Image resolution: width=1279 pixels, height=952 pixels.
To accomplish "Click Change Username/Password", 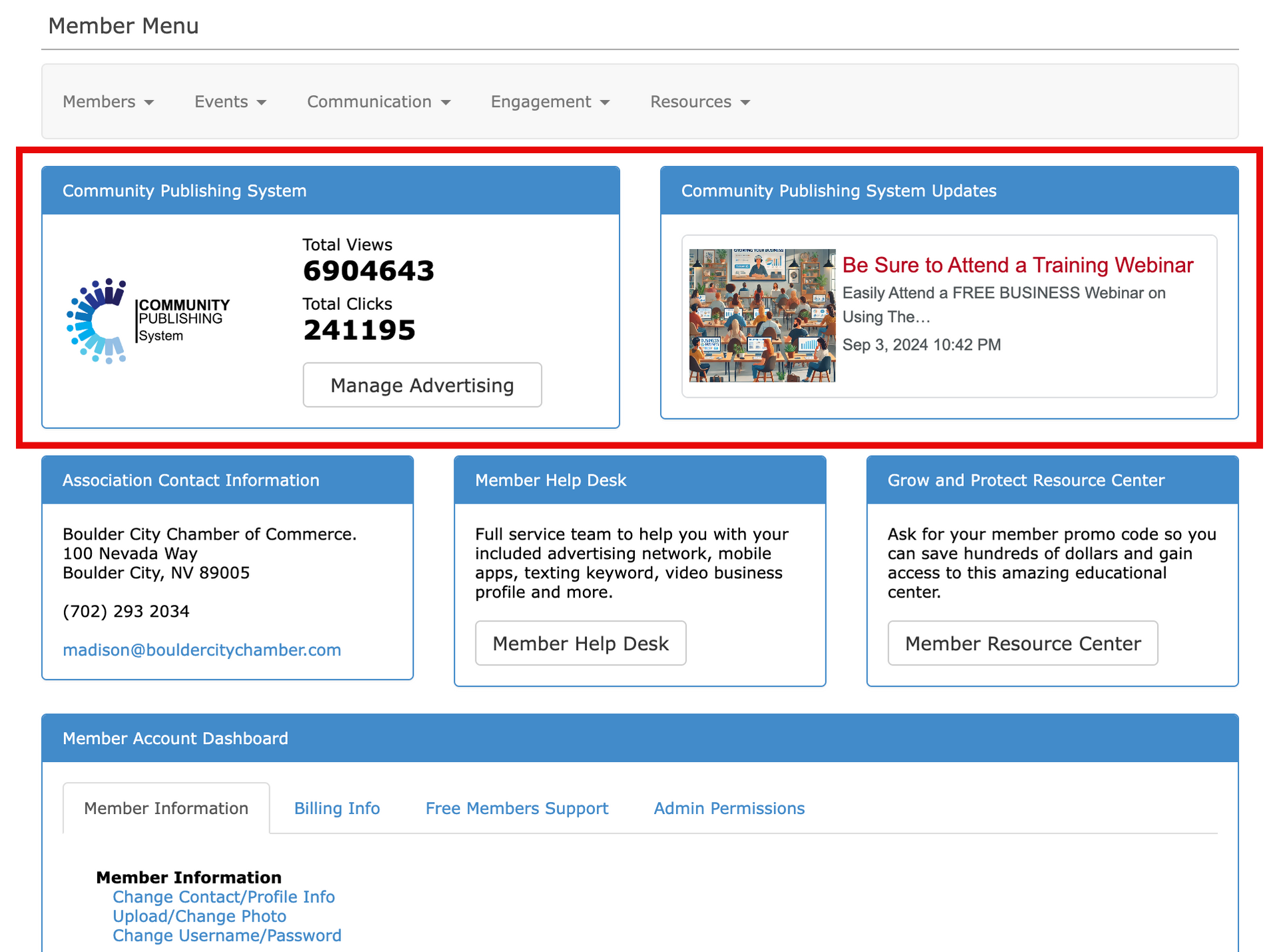I will click(226, 935).
